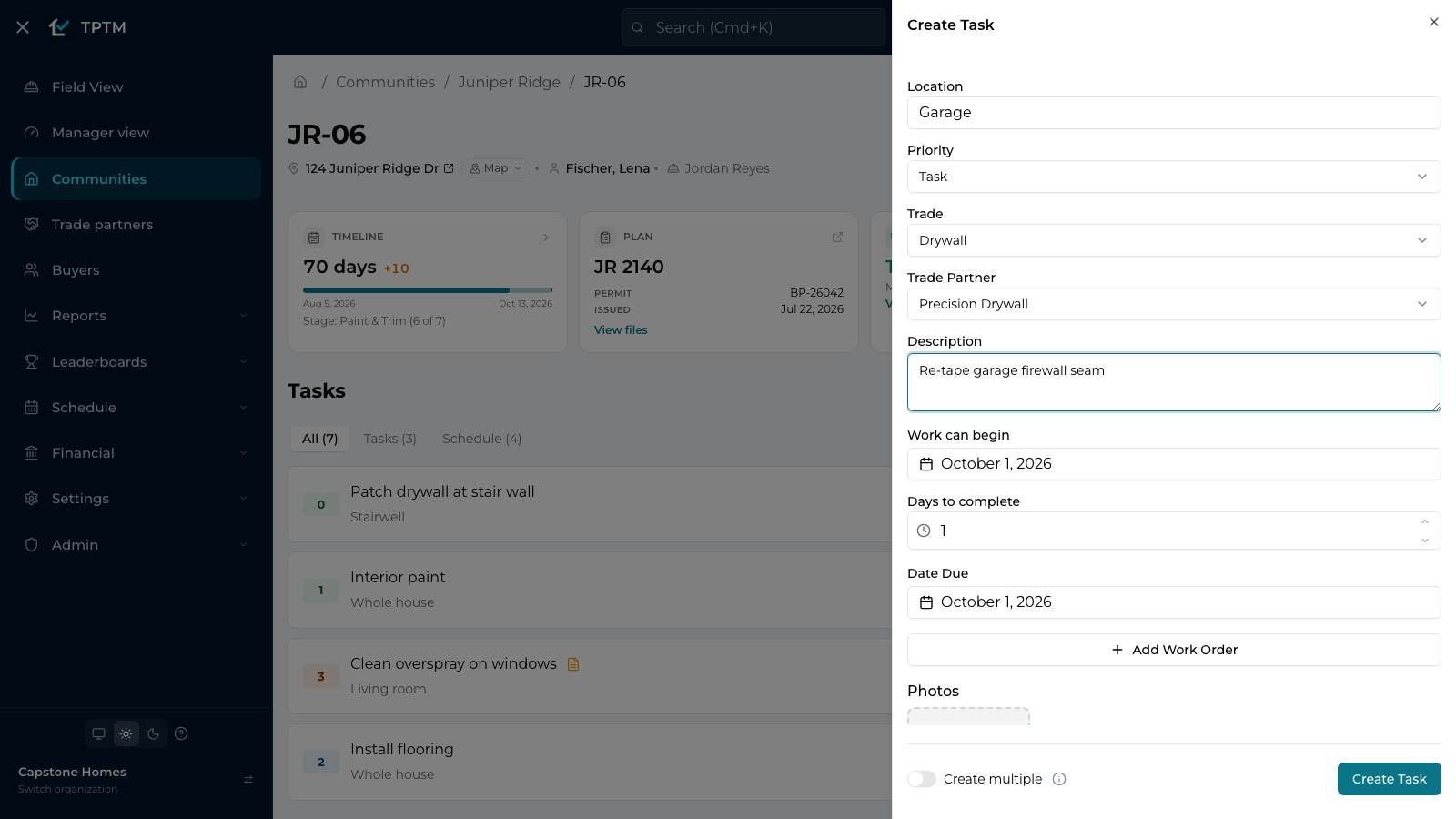Viewport: 1456px width, 819px height.
Task: Close the Create Task panel
Action: [x=1434, y=22]
